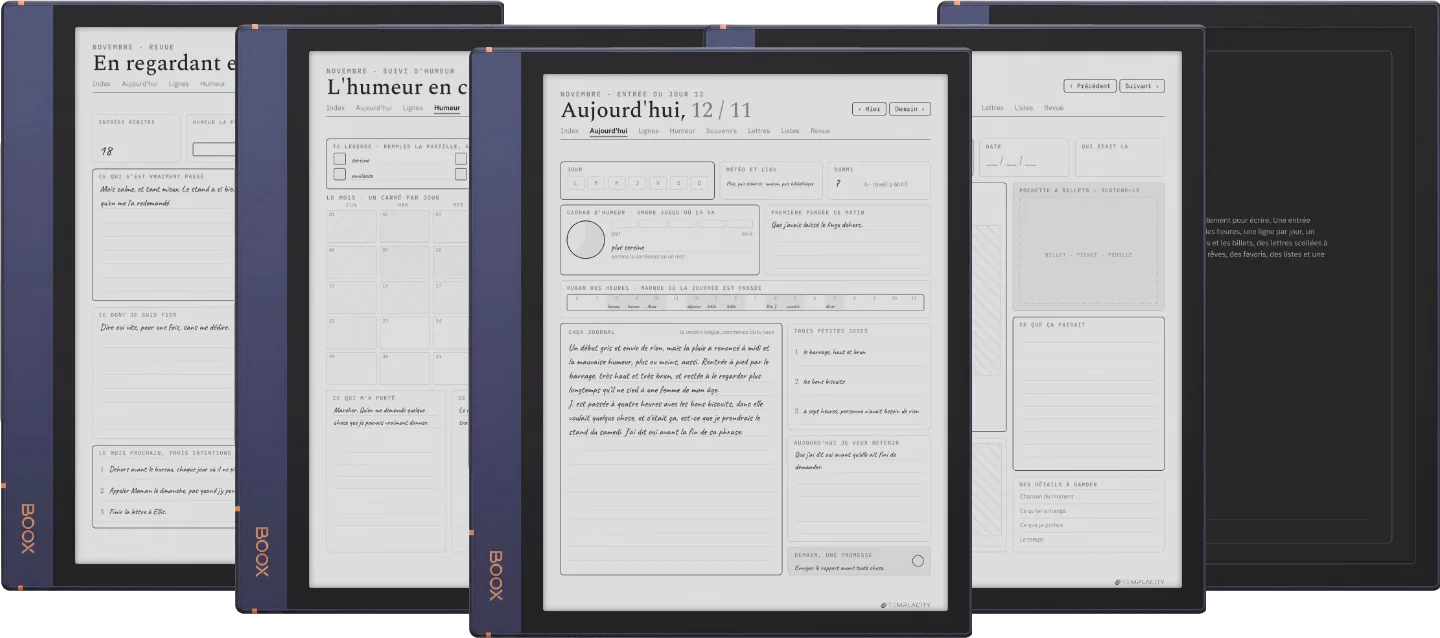Select the 'D' day box under Jour
Viewport: 1440px width, 638px height.
tap(700, 183)
